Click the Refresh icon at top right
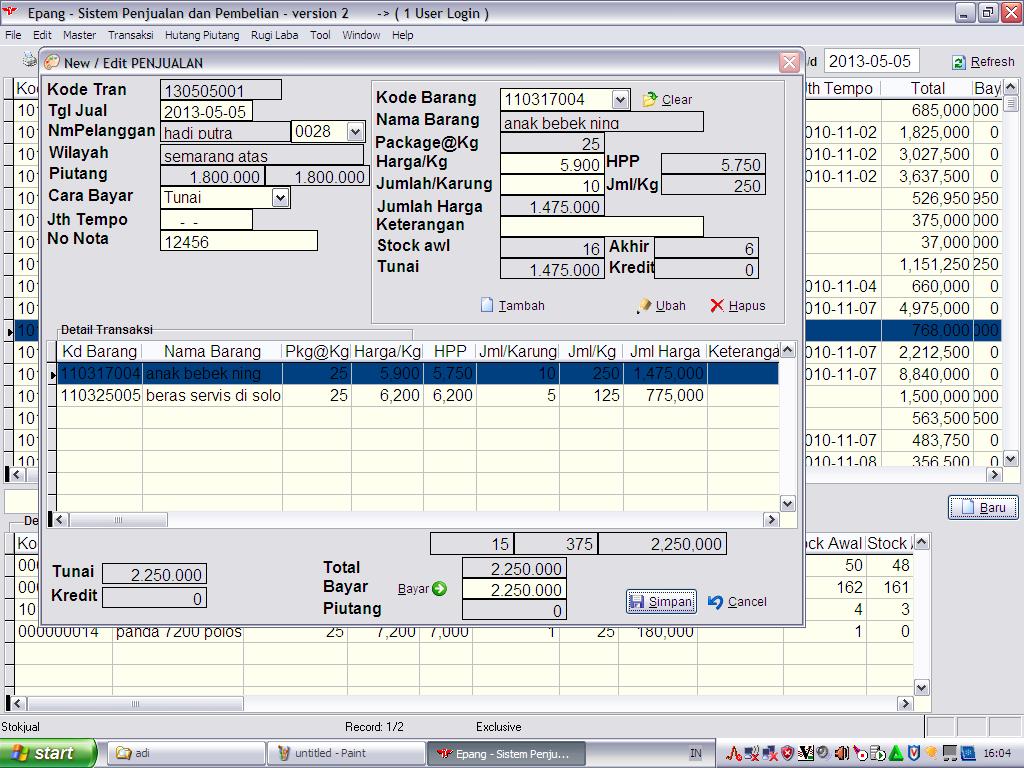 959,62
